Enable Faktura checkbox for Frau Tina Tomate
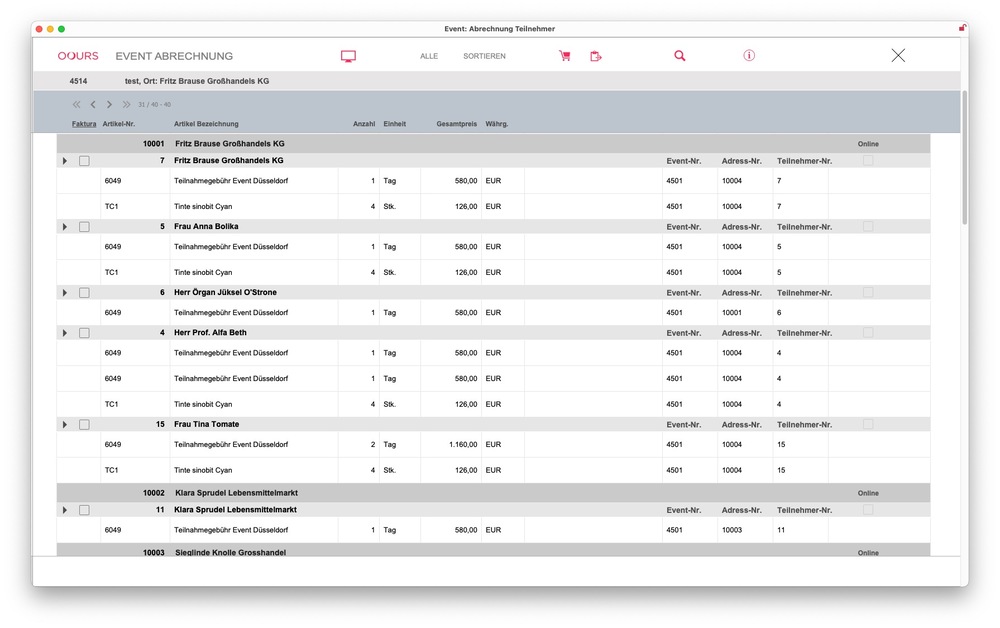 pyautogui.click(x=84, y=425)
